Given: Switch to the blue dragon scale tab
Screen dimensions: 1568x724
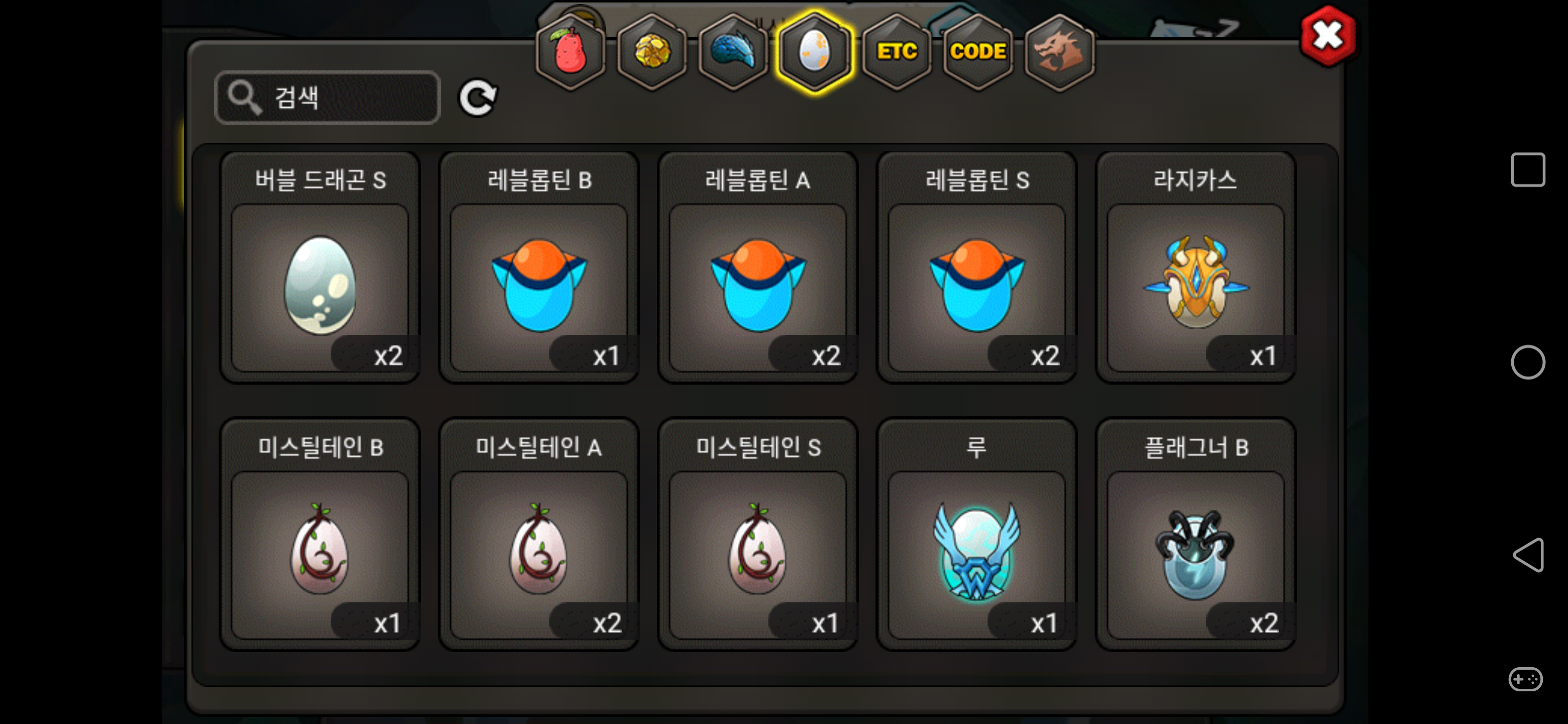Looking at the screenshot, I should 733,52.
